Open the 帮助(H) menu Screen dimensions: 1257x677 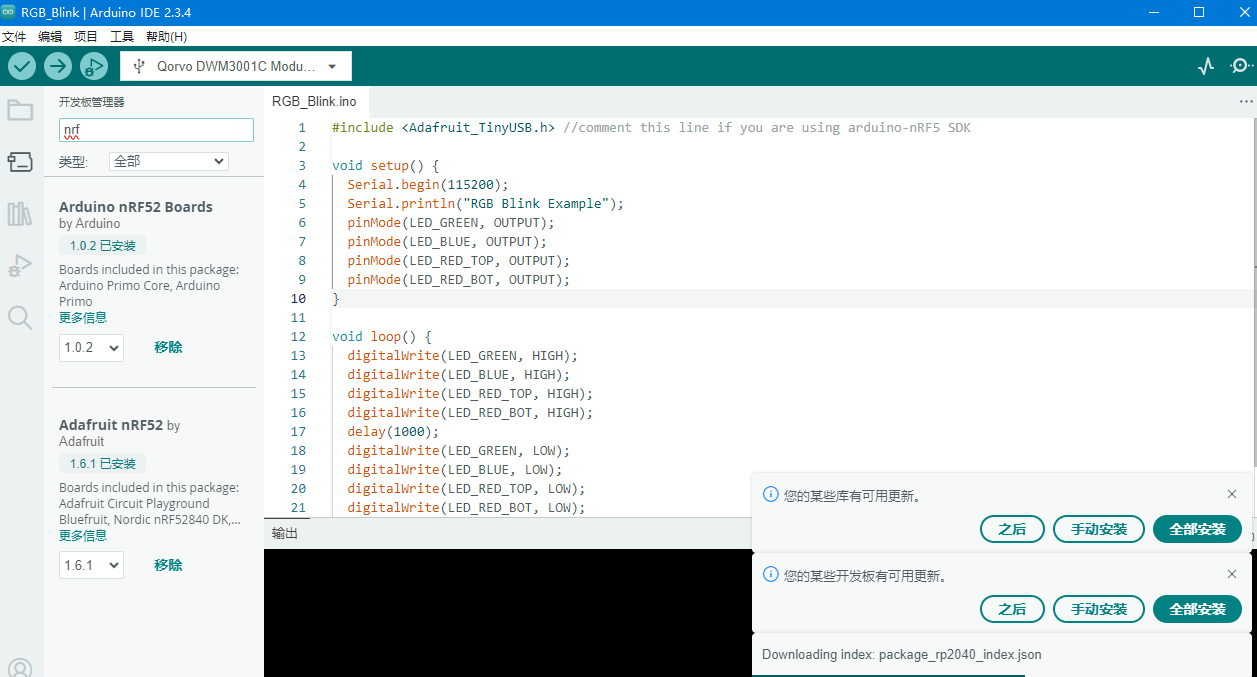click(166, 36)
